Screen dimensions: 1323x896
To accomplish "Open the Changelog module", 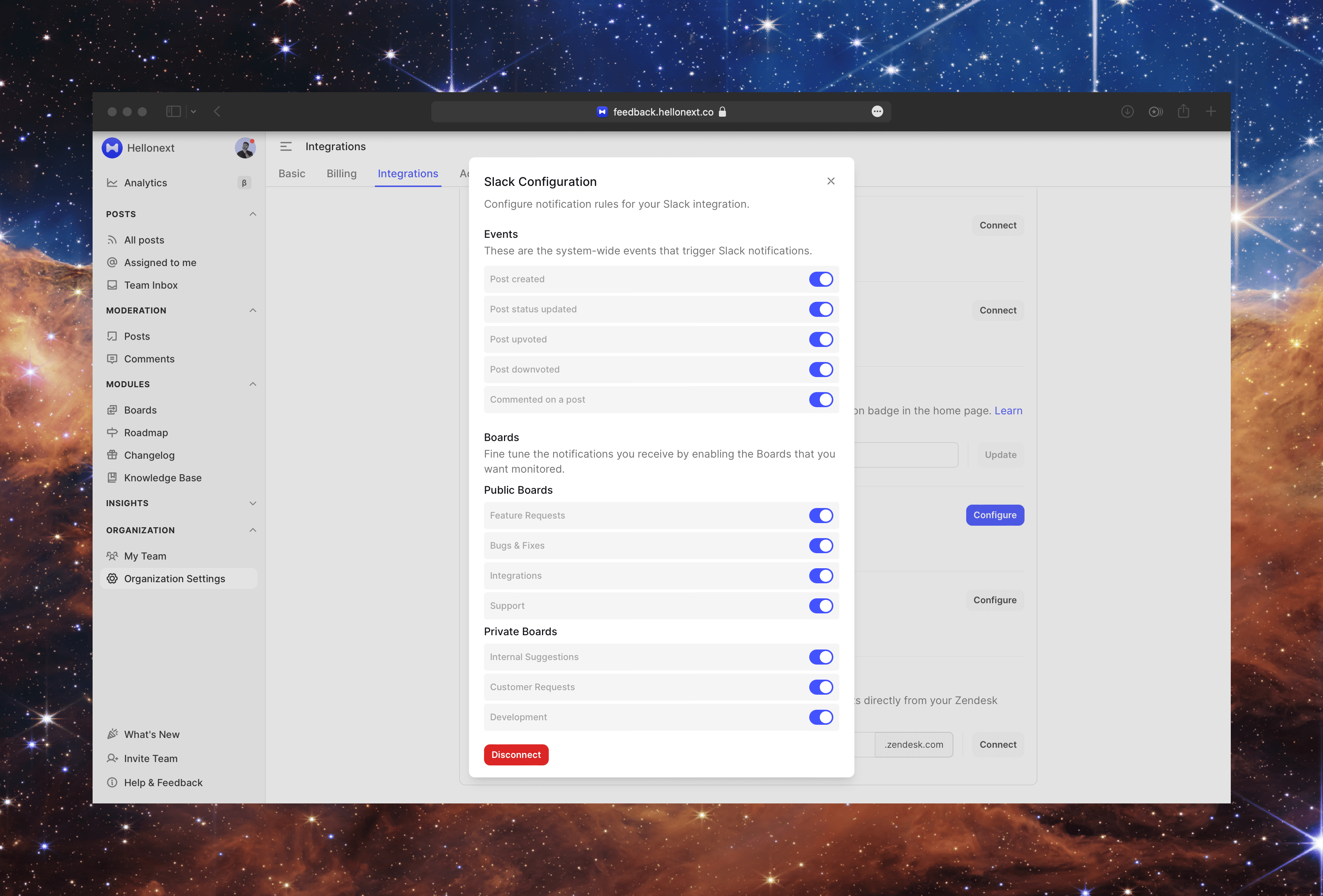I will tap(149, 455).
